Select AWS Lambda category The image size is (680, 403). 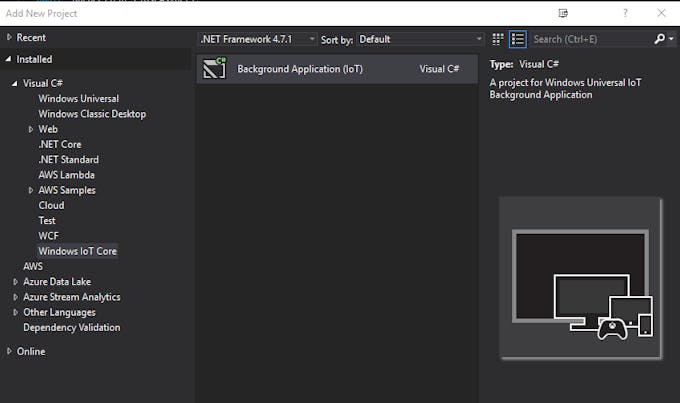(x=66, y=175)
